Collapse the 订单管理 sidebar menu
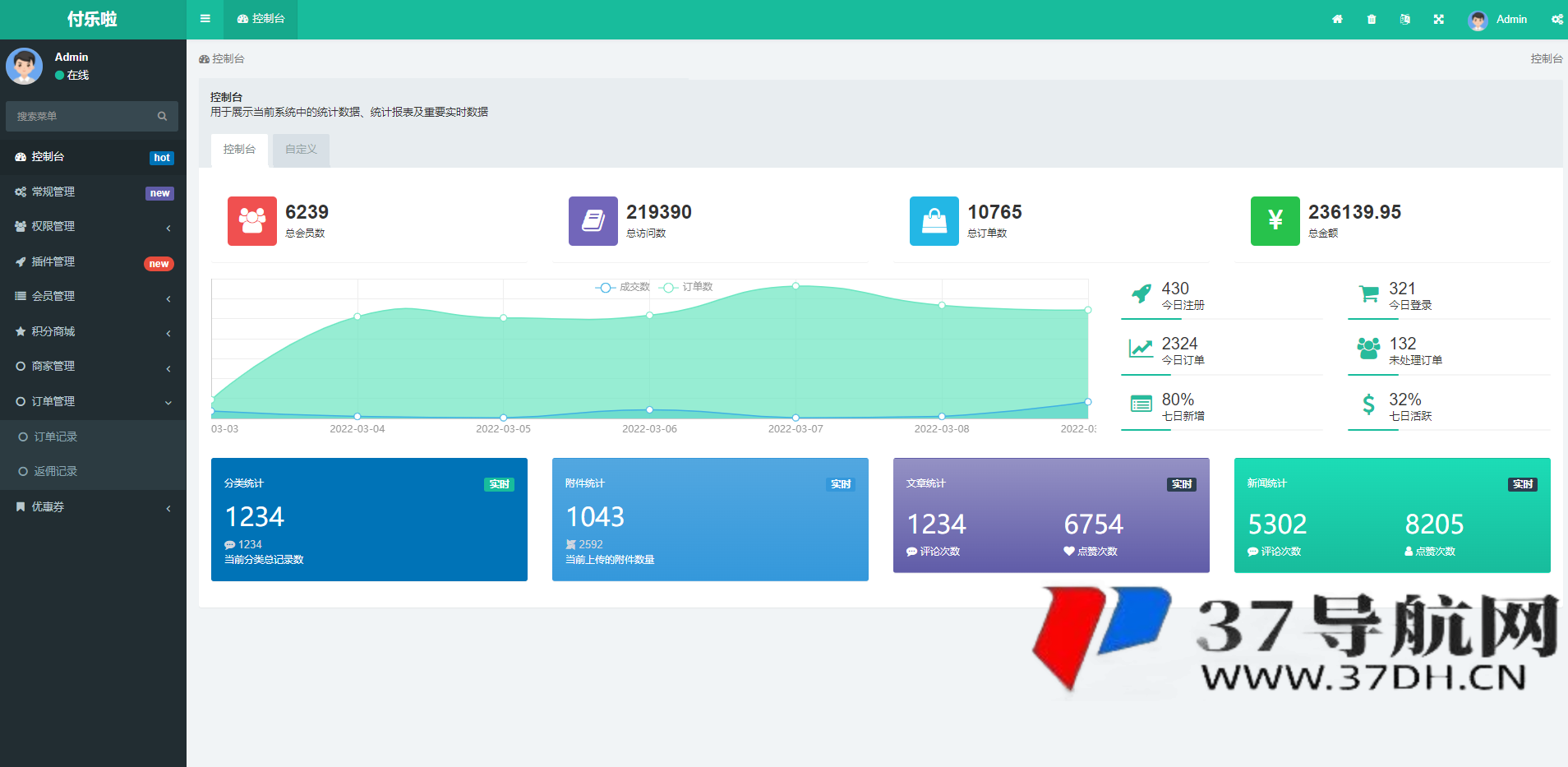Screen dimensions: 1568x767 tap(93, 402)
